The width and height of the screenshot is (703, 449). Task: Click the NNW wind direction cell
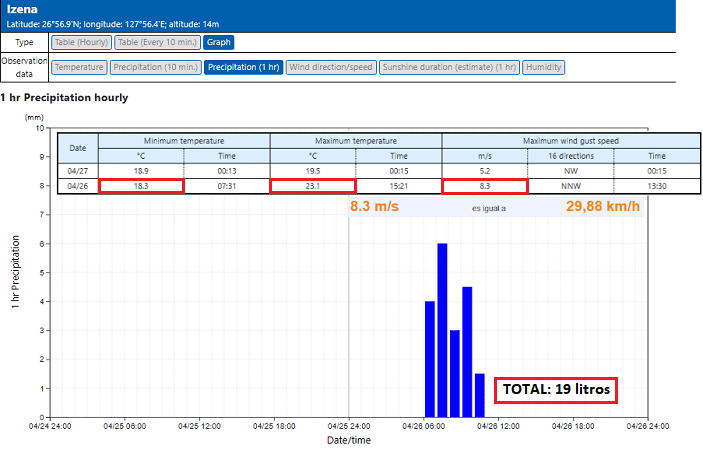pos(571,186)
